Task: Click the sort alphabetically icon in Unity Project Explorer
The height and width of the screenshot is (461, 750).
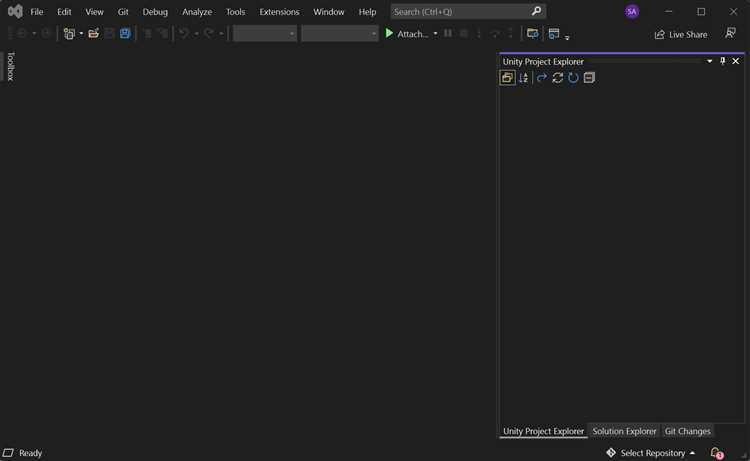Action: point(523,78)
